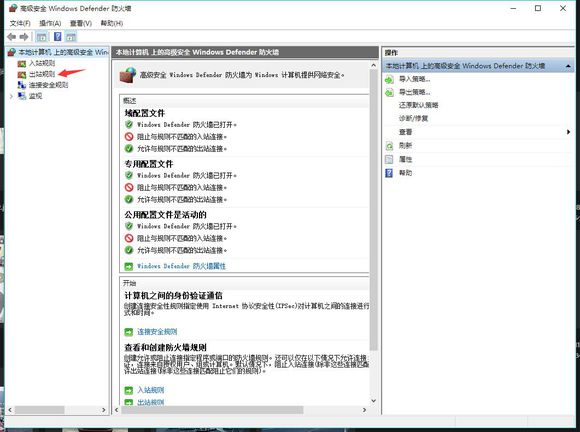580x432 pixels.
Task: Click the blue Help toolbar icon
Action: (x=58, y=37)
